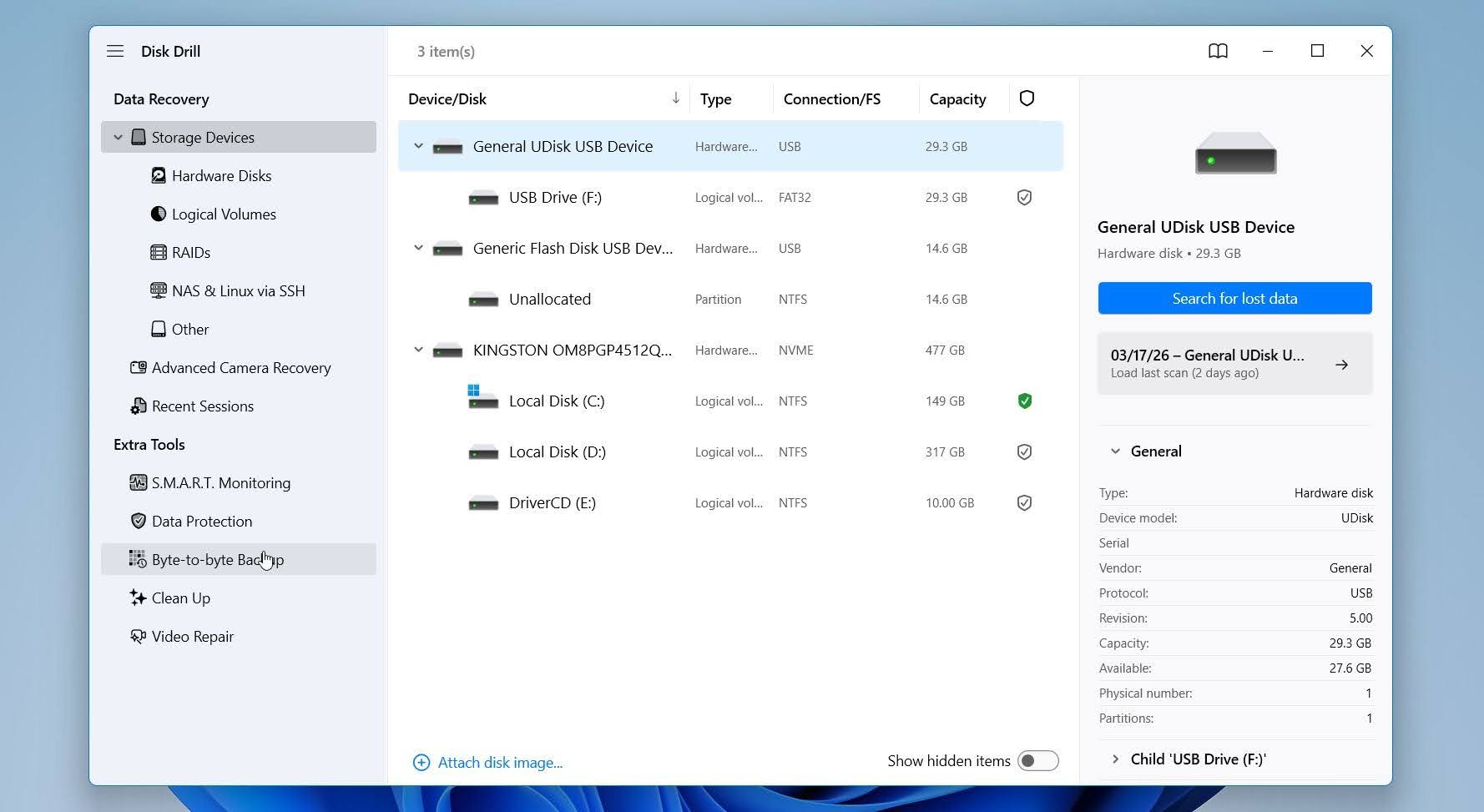The image size is (1484, 812).
Task: Click the Clean Up sparkle icon
Action: (x=139, y=598)
